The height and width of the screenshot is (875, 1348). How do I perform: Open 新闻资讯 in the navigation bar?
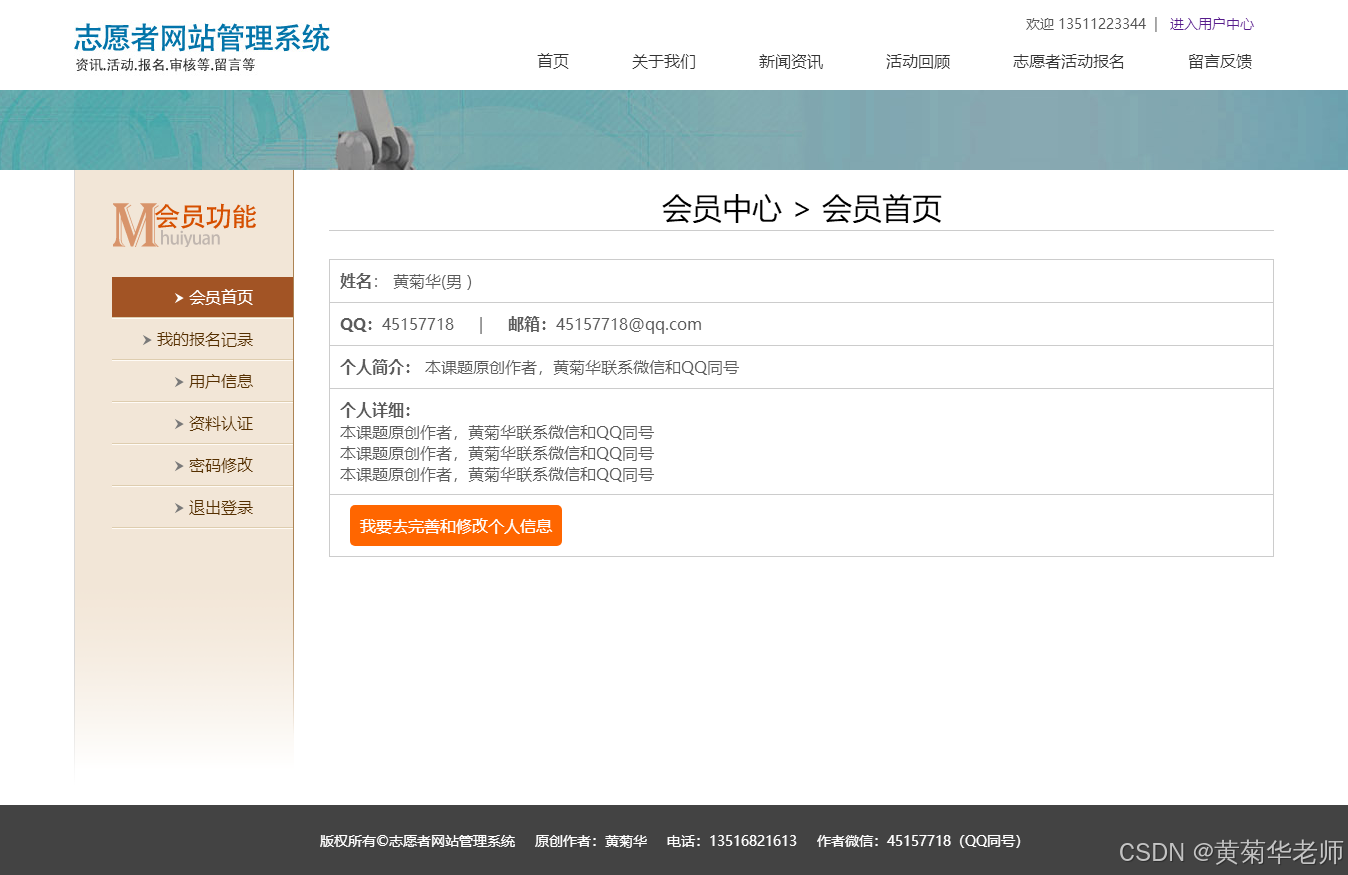(790, 62)
